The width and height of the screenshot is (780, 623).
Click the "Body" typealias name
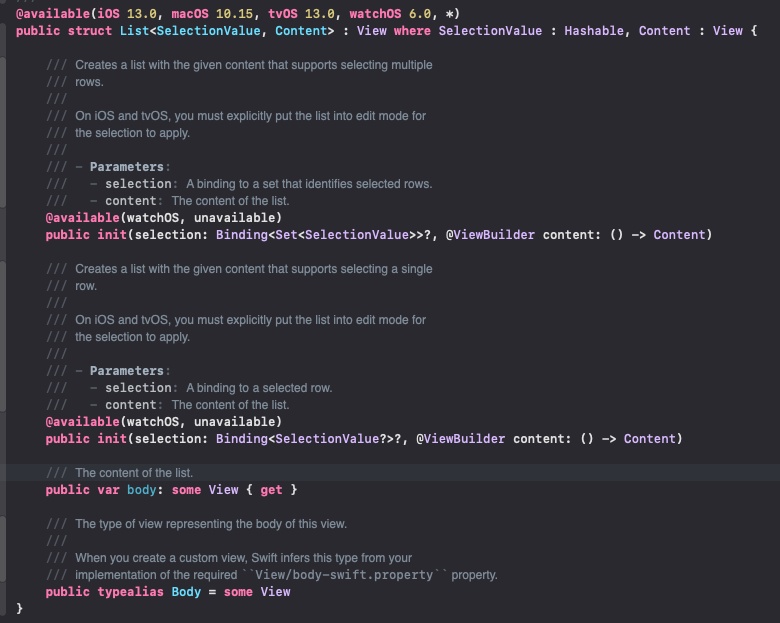tap(186, 592)
